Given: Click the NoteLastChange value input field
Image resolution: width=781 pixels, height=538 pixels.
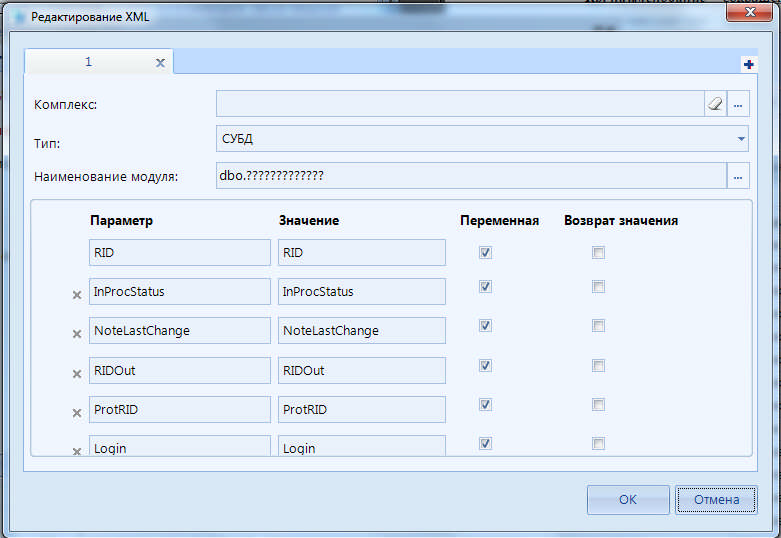Looking at the screenshot, I should [x=361, y=331].
